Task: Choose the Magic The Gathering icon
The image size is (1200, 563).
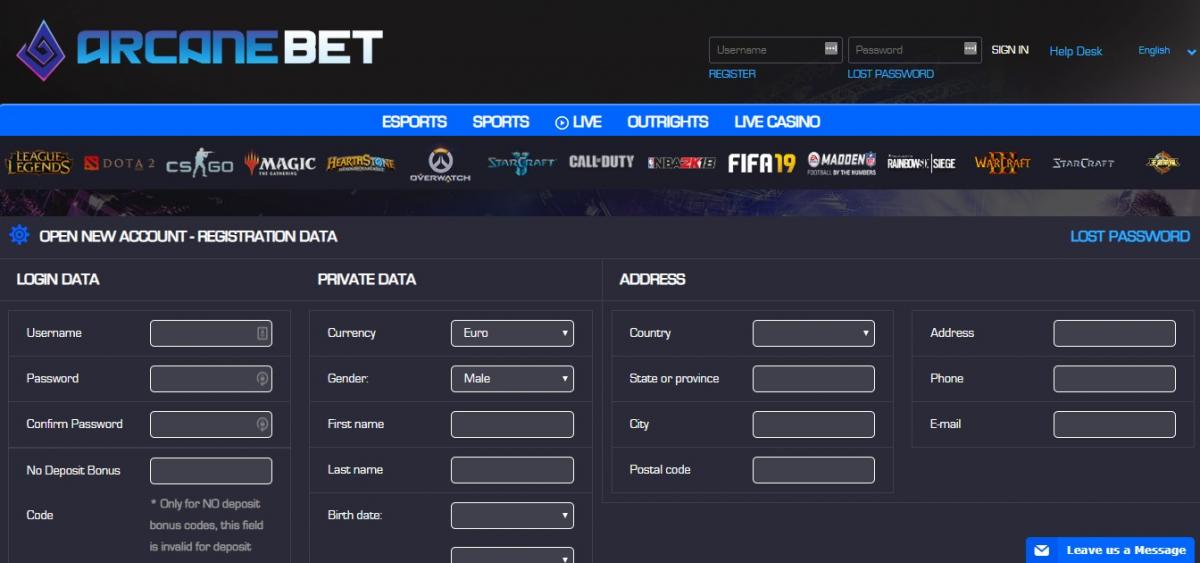Action: (280, 164)
